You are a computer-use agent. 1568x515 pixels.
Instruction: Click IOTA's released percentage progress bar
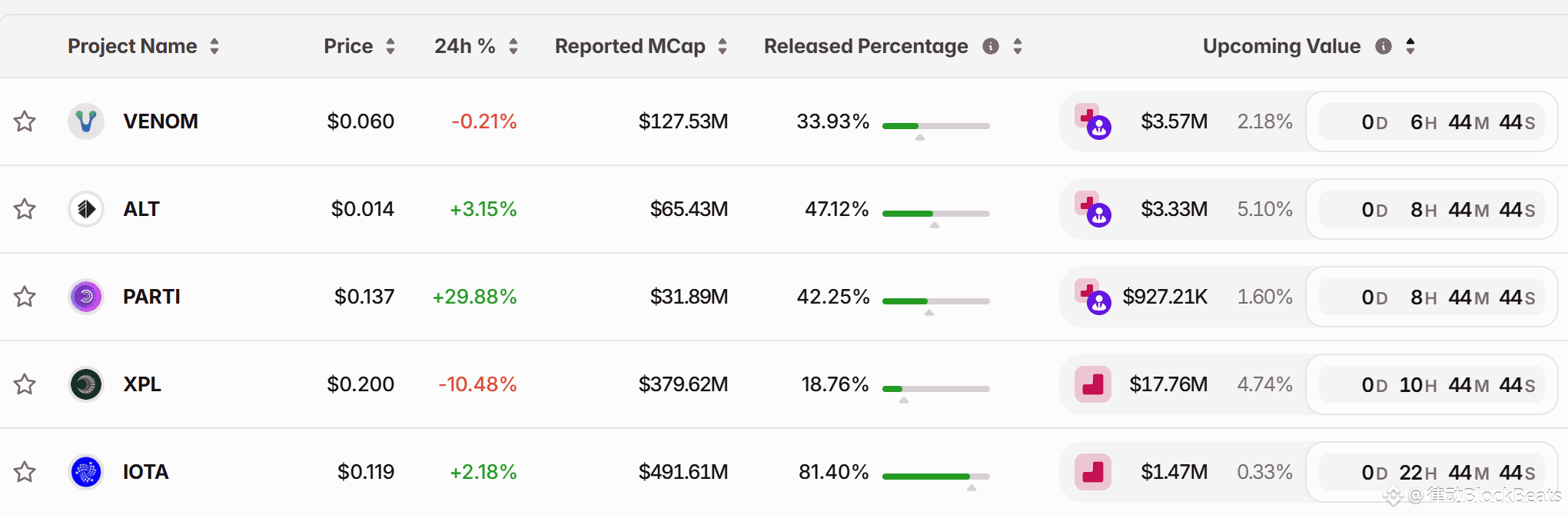click(935, 477)
